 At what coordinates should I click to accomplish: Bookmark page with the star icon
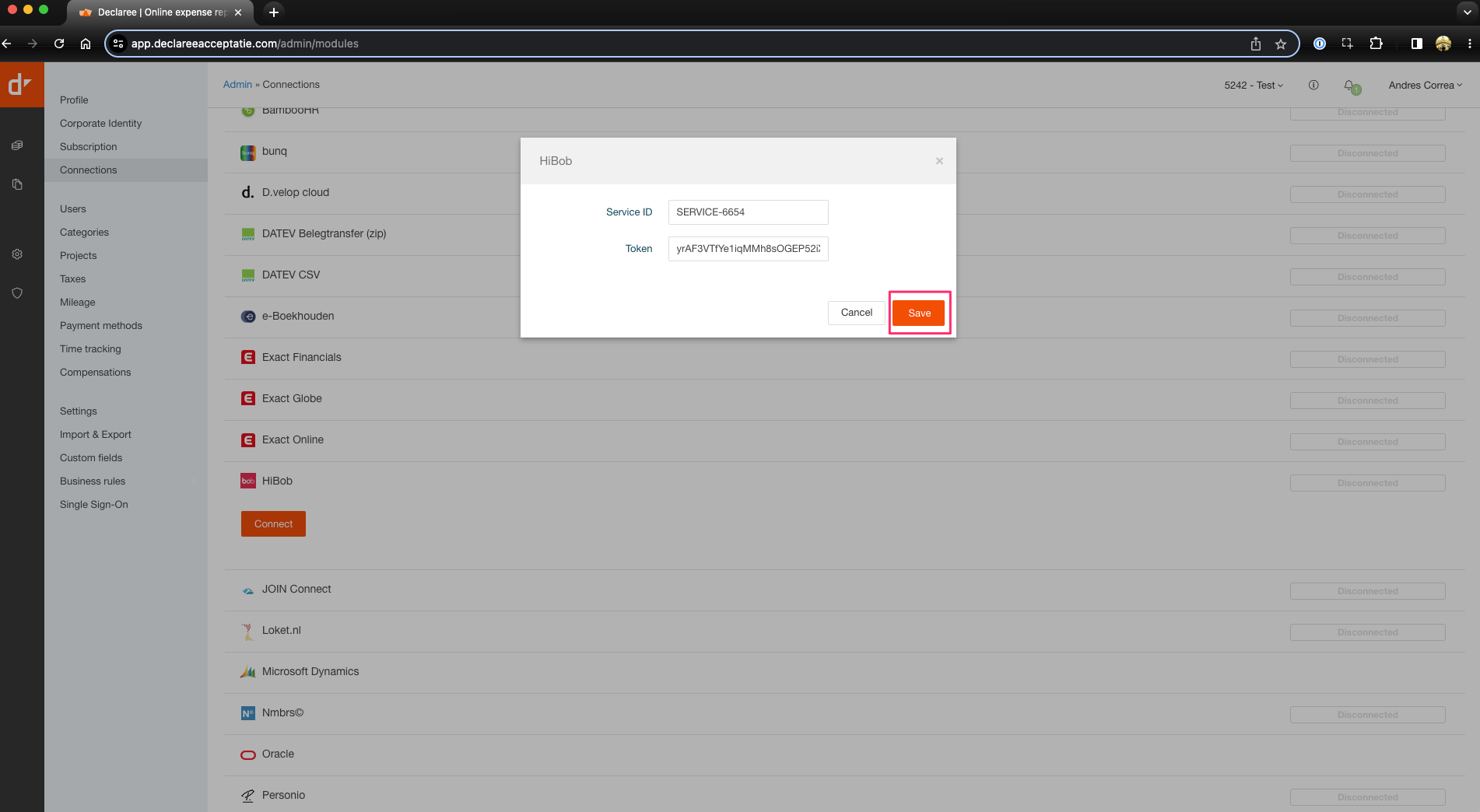pyautogui.click(x=1281, y=44)
